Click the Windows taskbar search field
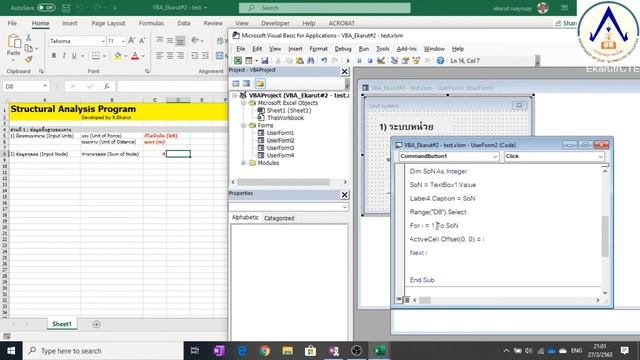This screenshot has height=360, width=640. pos(103,351)
